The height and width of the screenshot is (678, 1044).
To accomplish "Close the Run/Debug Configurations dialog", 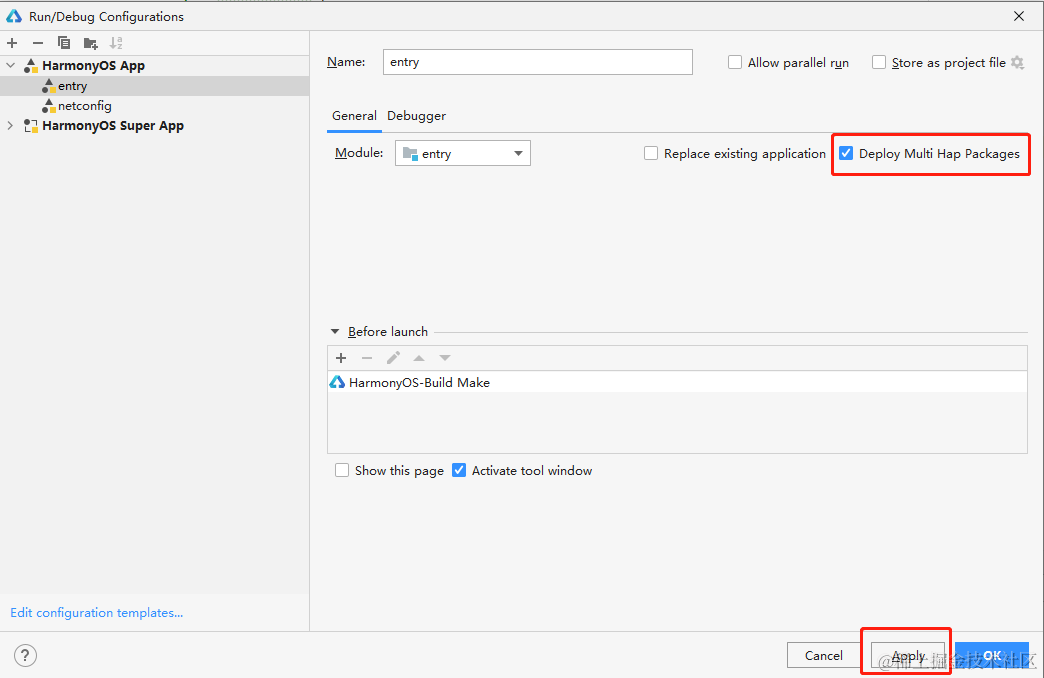I will (x=1019, y=16).
